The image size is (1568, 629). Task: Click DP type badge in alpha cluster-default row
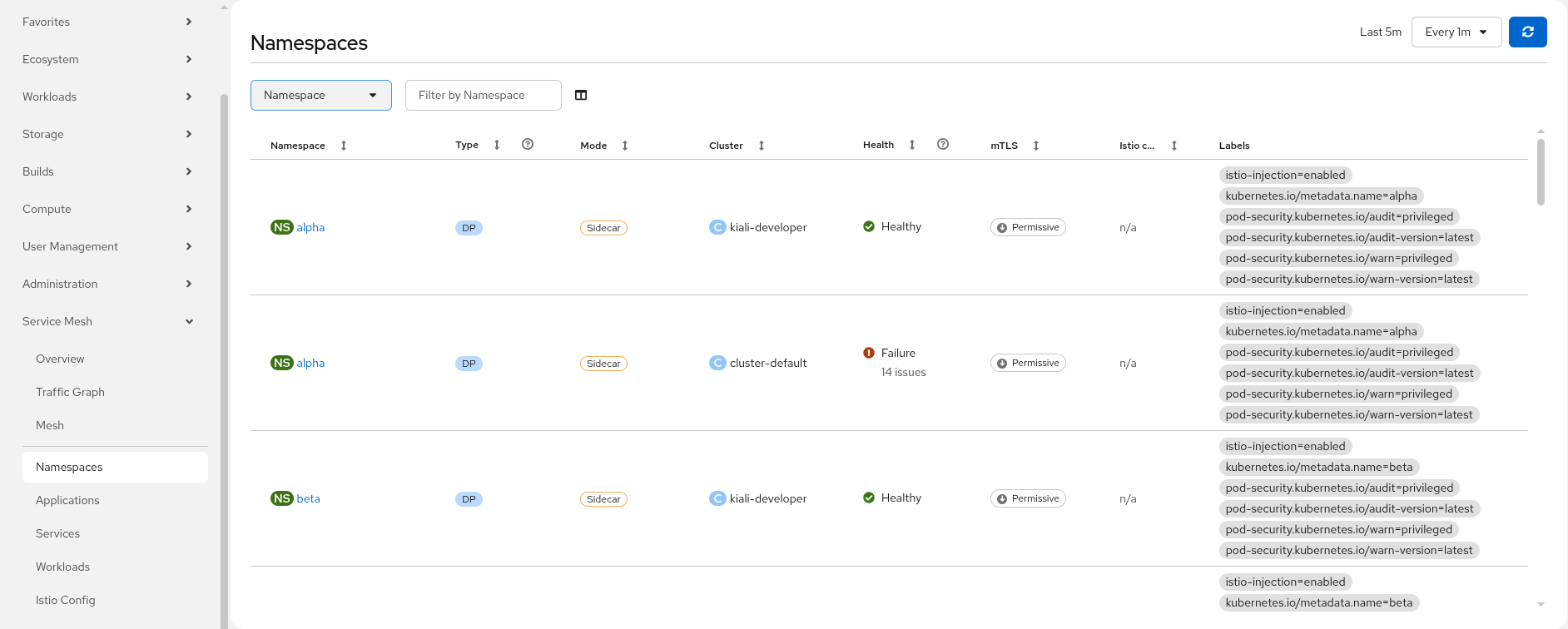(469, 364)
